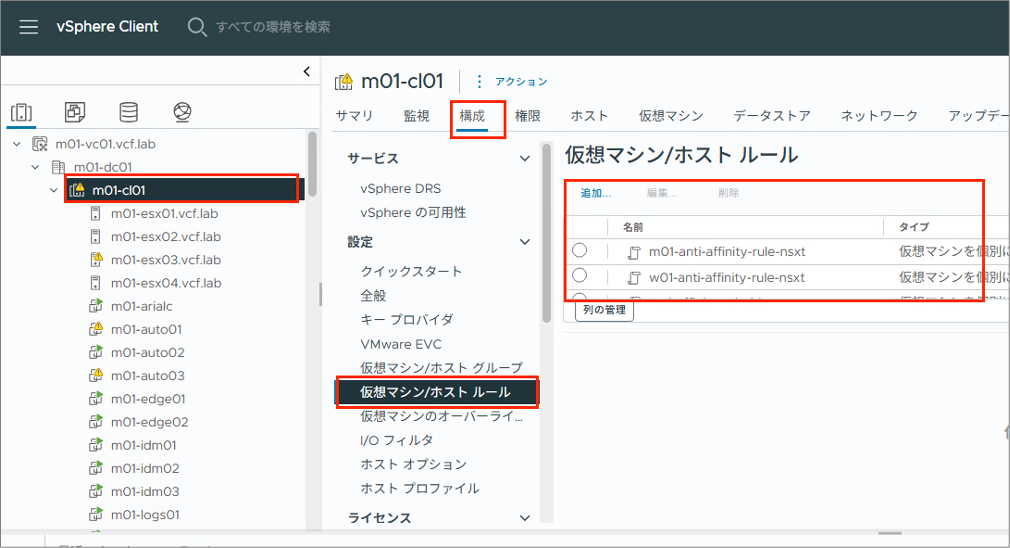Image resolution: width=1010 pixels, height=548 pixels.
Task: Collapse the m01-cl01 cluster tree node
Action: (54, 190)
